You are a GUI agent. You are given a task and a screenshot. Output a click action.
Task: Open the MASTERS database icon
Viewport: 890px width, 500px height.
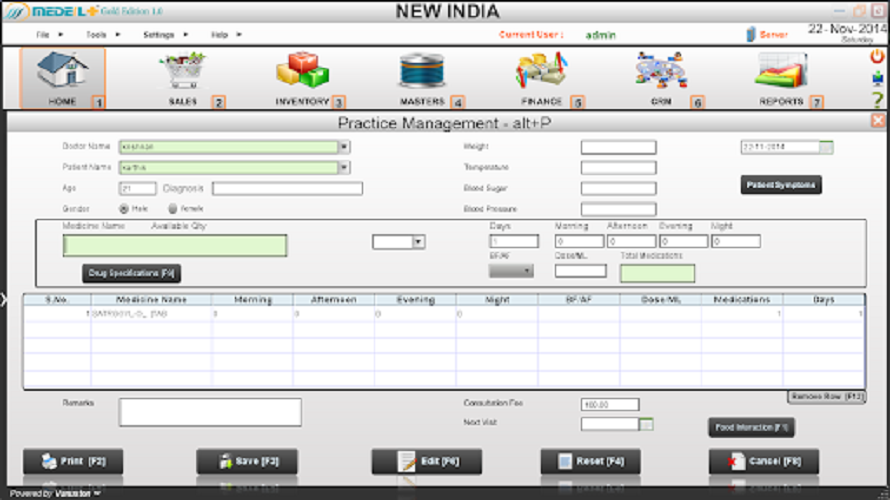click(x=422, y=70)
